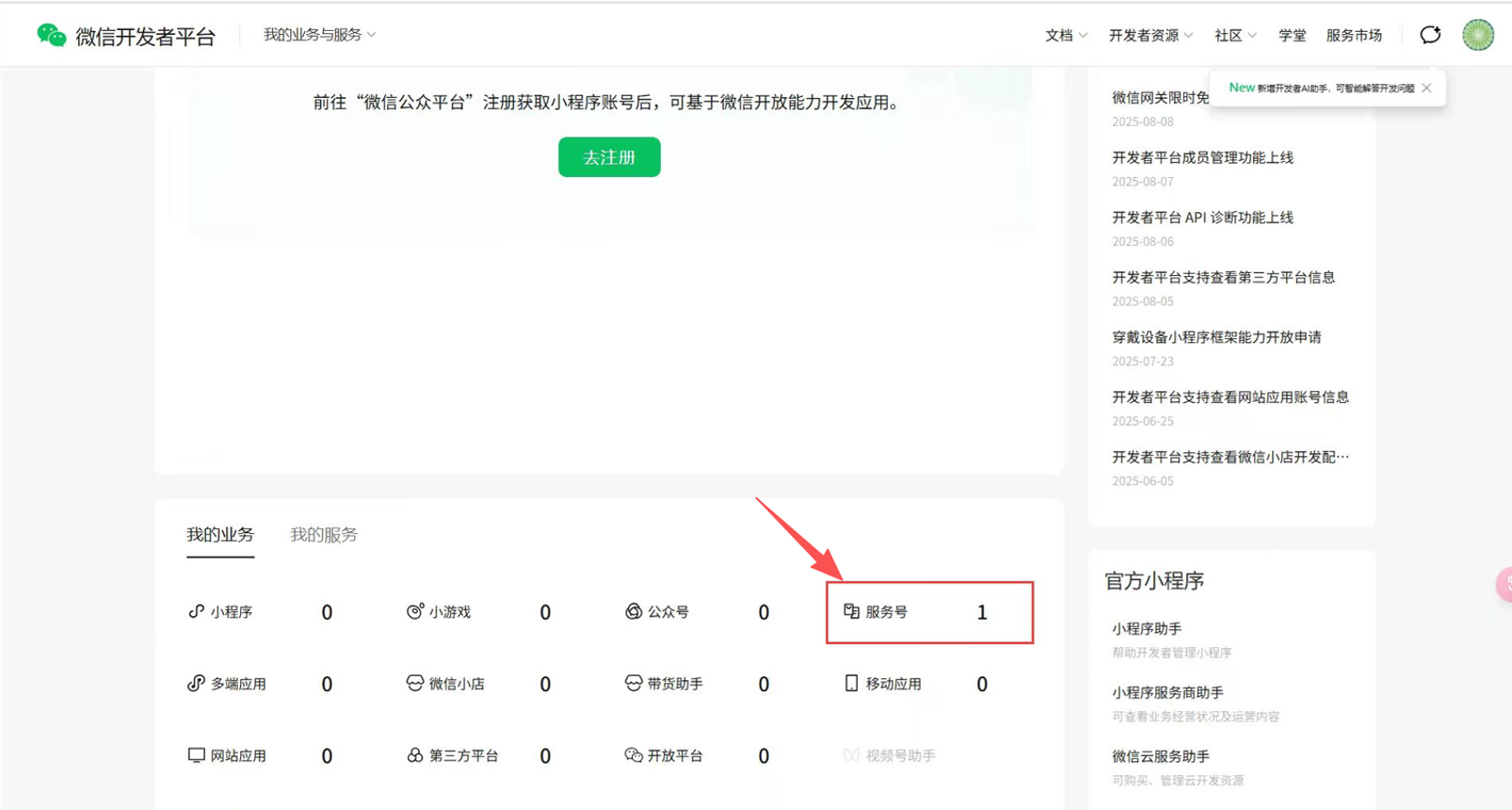
Task: Click the 第三方平台 icon
Action: [x=414, y=755]
